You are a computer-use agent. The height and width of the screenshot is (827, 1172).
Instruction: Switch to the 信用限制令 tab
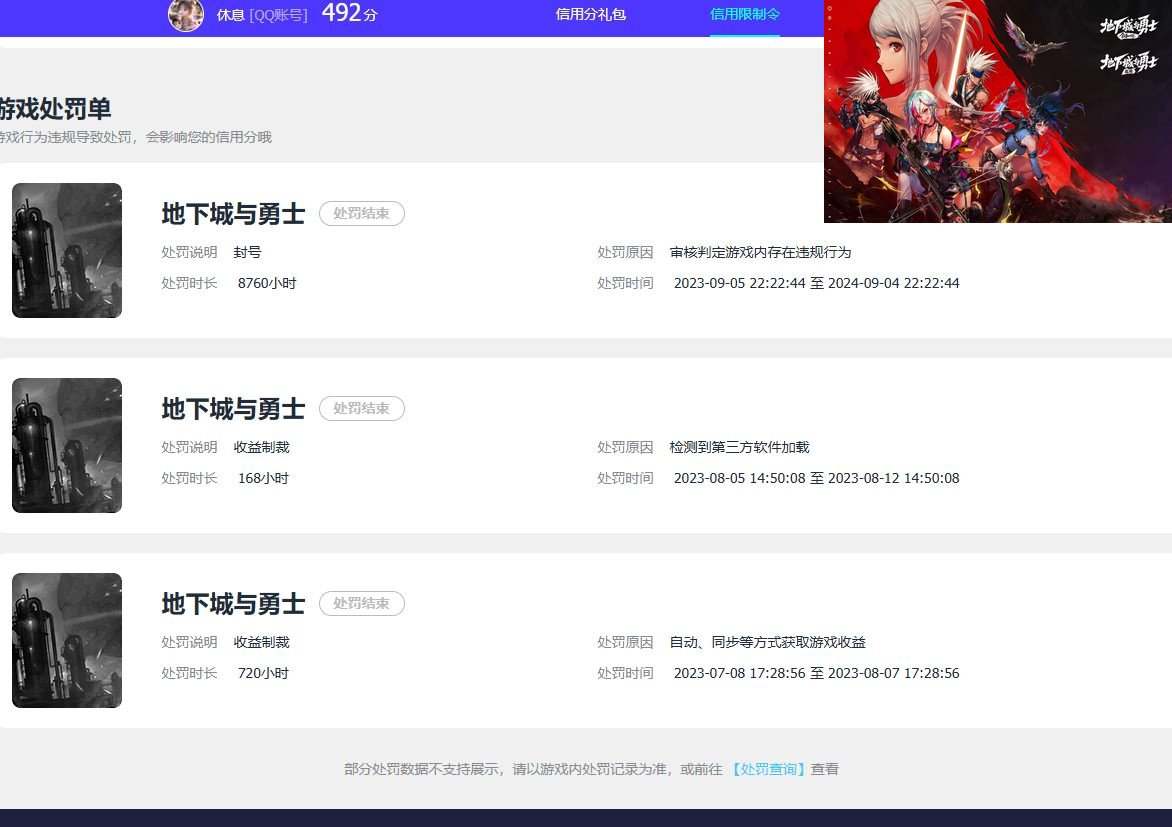pos(744,14)
